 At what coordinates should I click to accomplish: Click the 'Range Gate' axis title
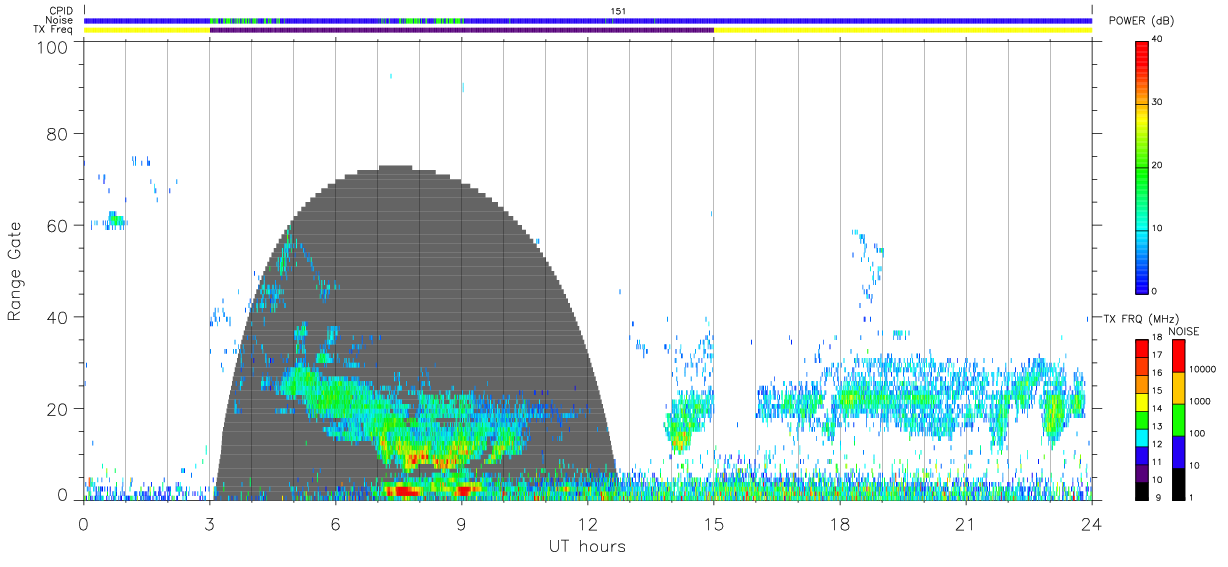coord(15,271)
